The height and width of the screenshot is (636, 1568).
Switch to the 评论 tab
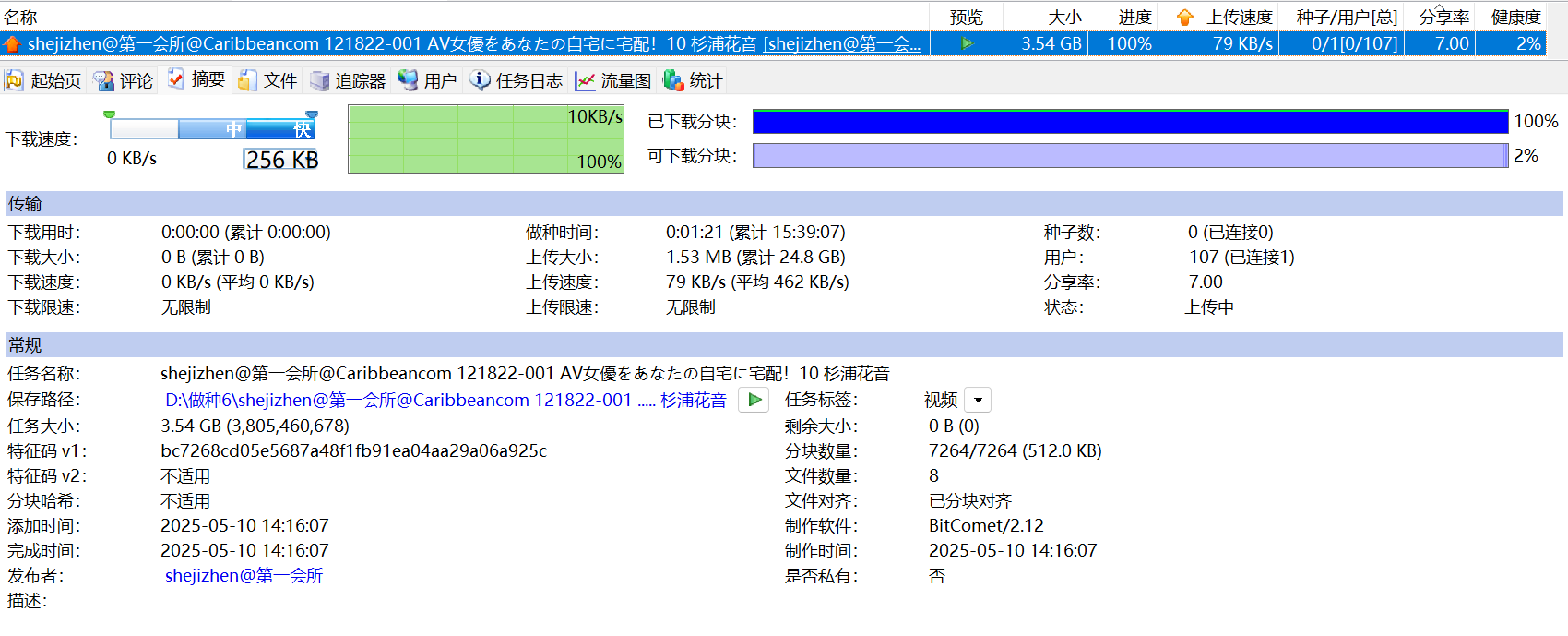[x=124, y=81]
